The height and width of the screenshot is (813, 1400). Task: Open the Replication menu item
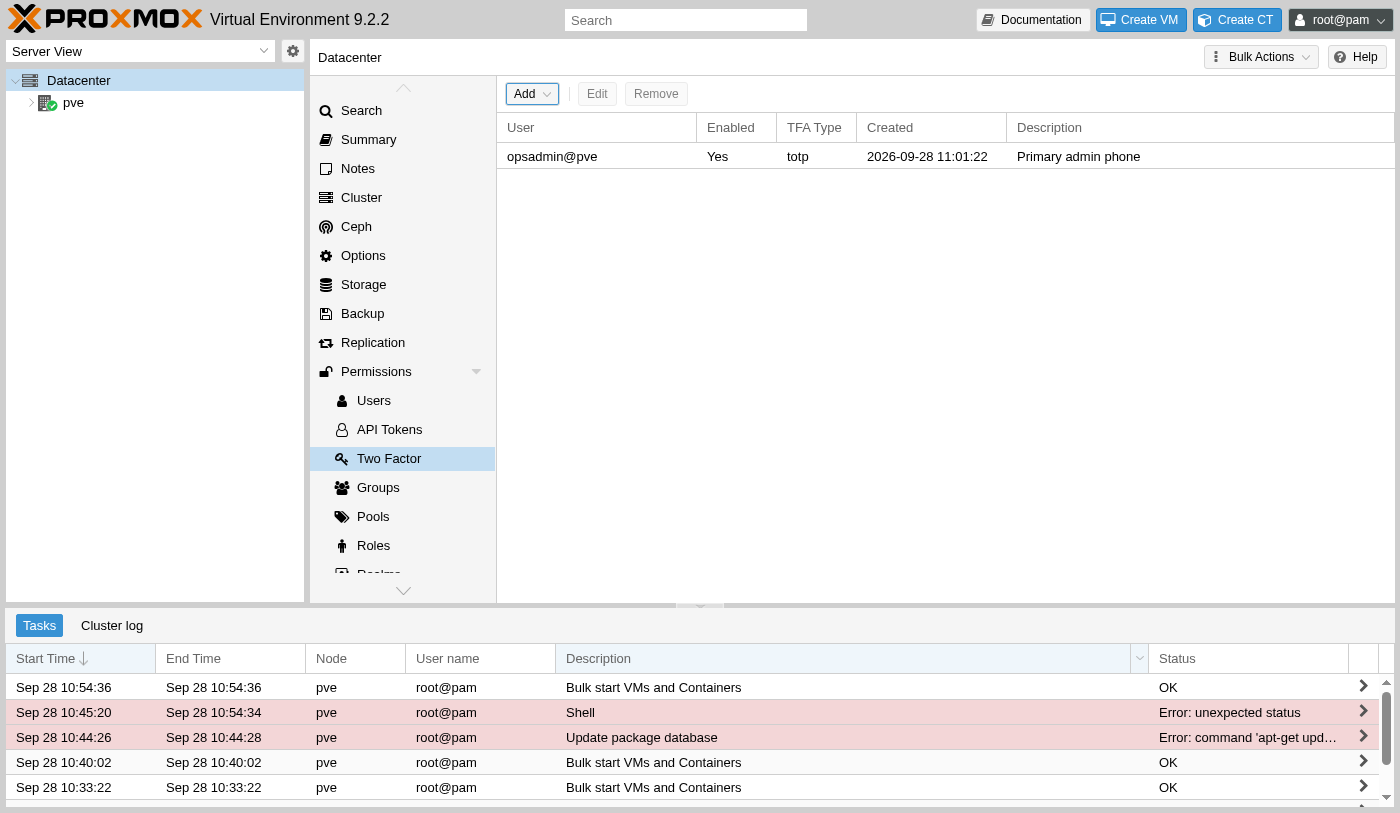pos(403,343)
